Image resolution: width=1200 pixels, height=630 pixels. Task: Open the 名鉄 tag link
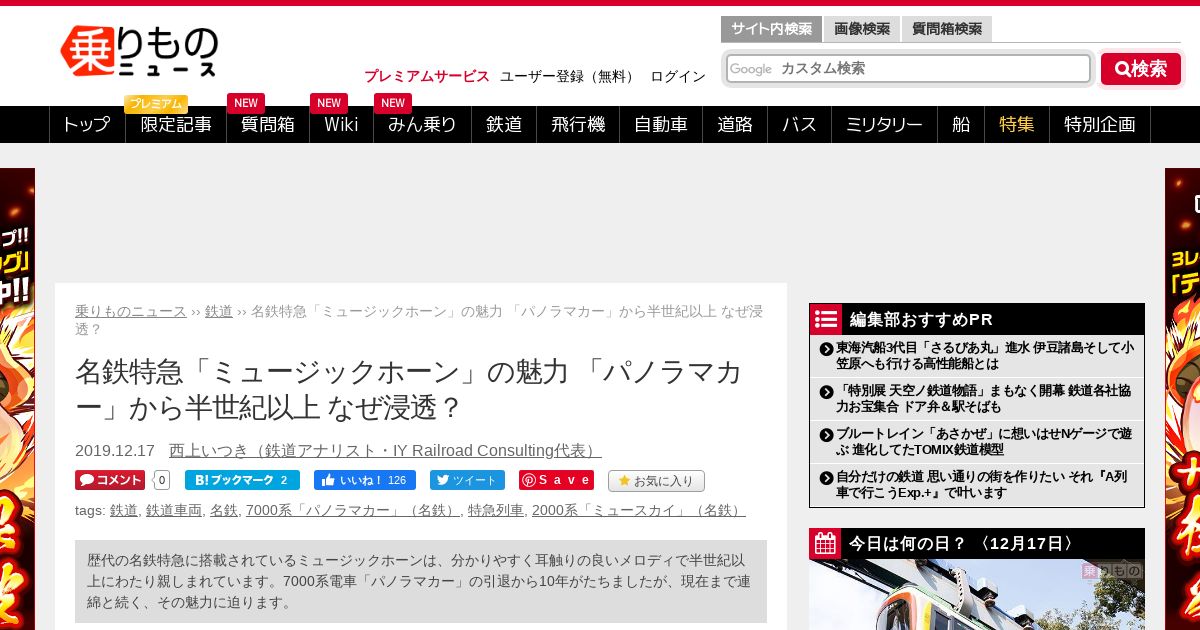click(224, 510)
